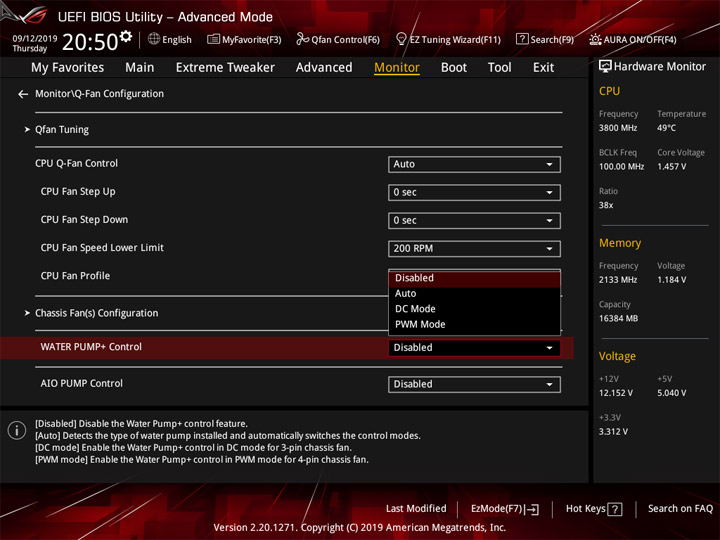Open AIO PUMP Control dropdown
This screenshot has height=540, width=720.
[474, 384]
